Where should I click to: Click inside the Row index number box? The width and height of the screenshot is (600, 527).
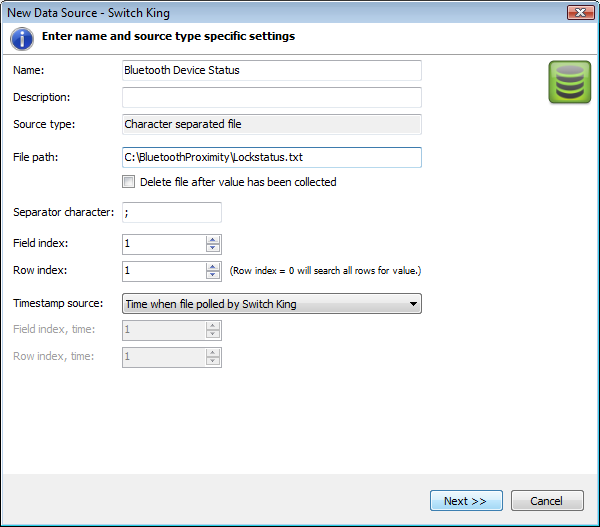point(164,271)
